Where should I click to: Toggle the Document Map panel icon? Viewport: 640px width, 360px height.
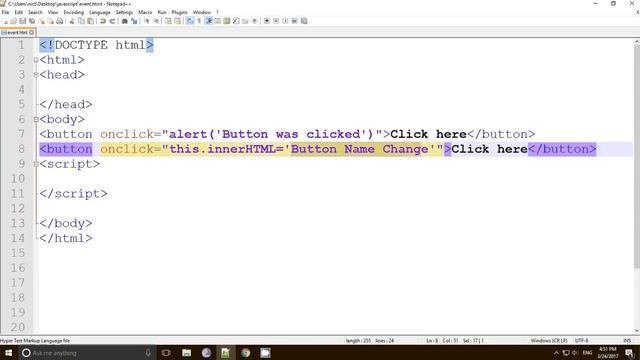[x=227, y=21]
